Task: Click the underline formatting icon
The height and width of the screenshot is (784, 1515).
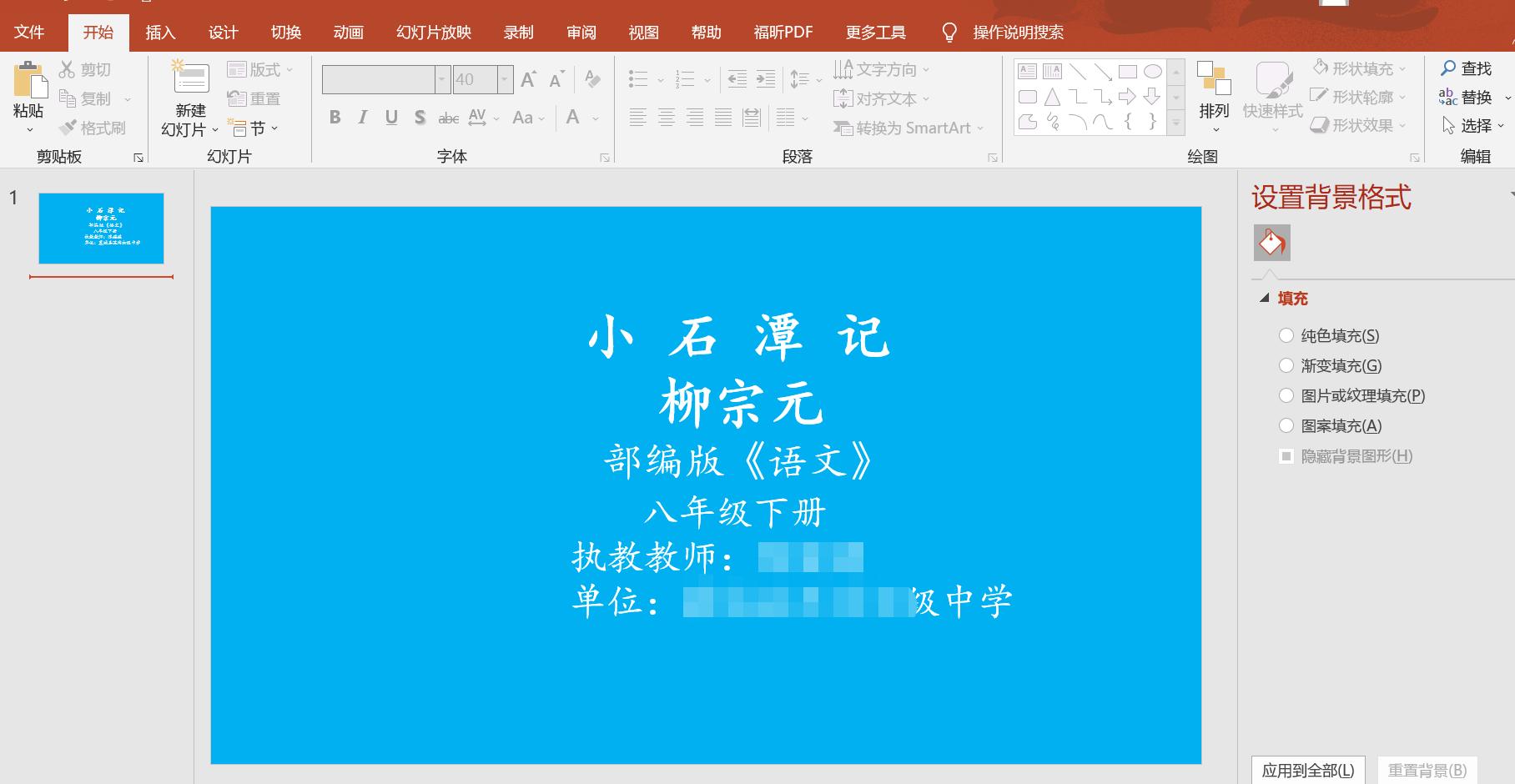Action: (390, 118)
